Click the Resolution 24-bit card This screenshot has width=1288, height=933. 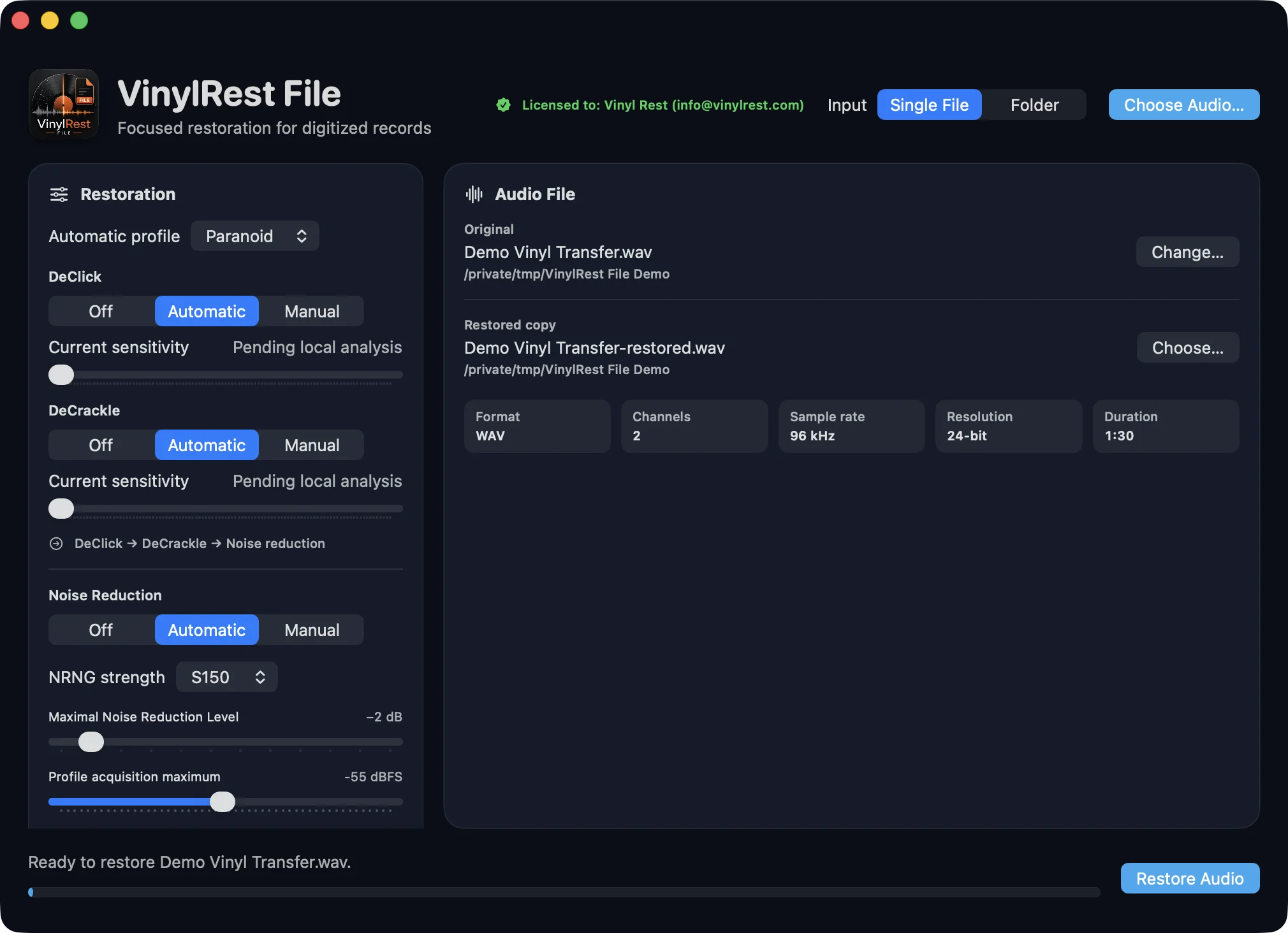pyautogui.click(x=1009, y=426)
